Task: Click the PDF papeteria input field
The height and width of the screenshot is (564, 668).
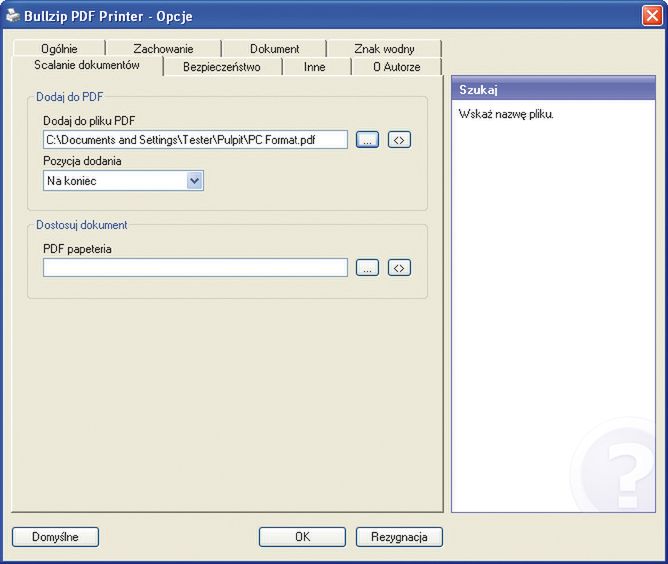Action: tap(195, 268)
